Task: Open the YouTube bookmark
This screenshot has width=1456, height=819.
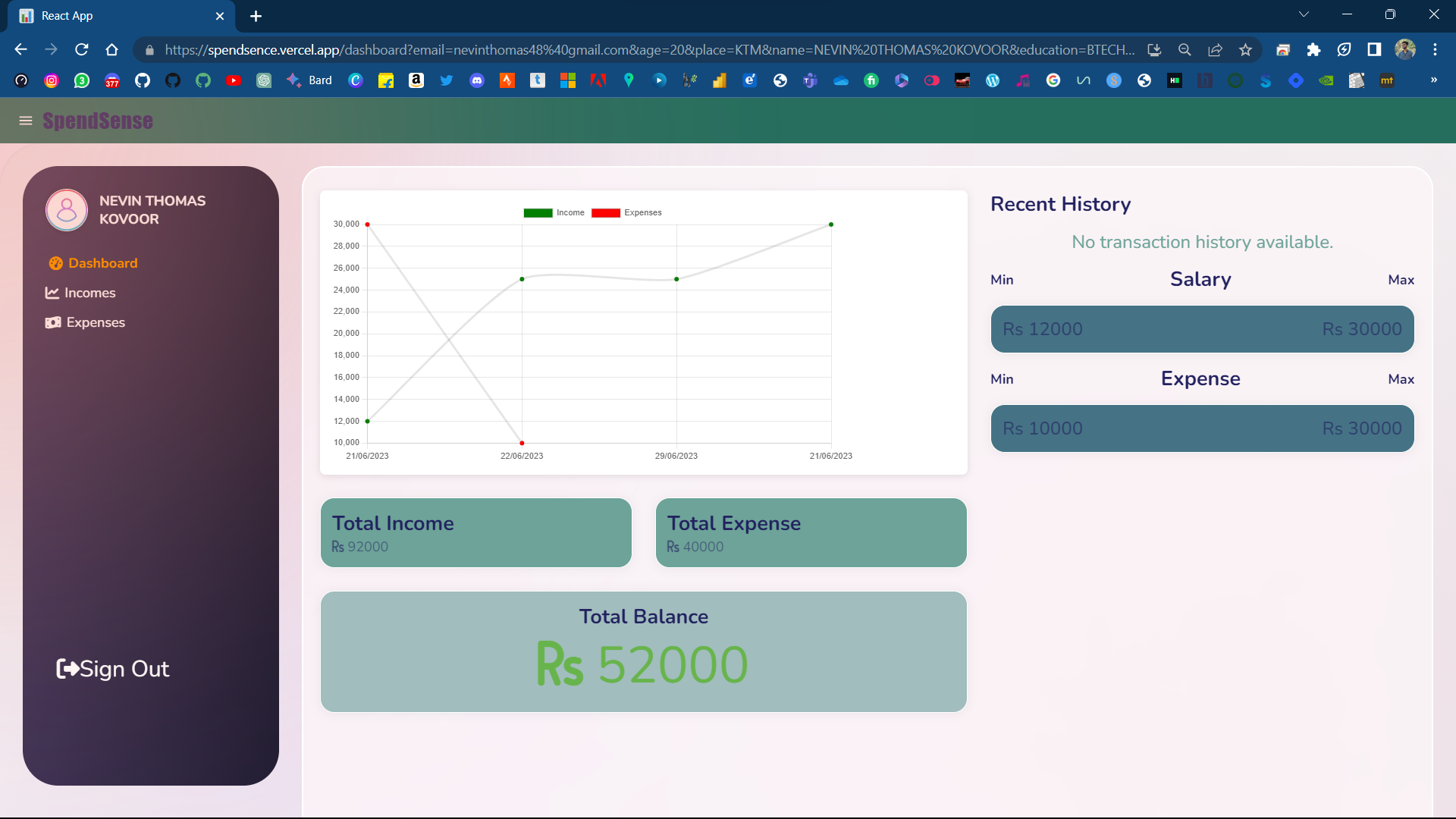Action: pyautogui.click(x=234, y=80)
